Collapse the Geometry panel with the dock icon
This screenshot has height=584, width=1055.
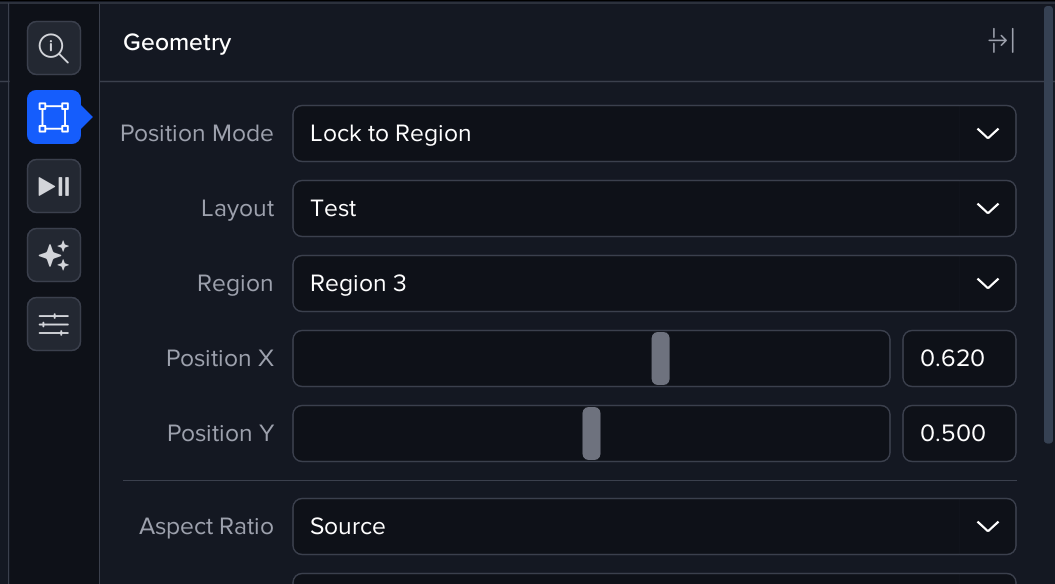click(1001, 41)
